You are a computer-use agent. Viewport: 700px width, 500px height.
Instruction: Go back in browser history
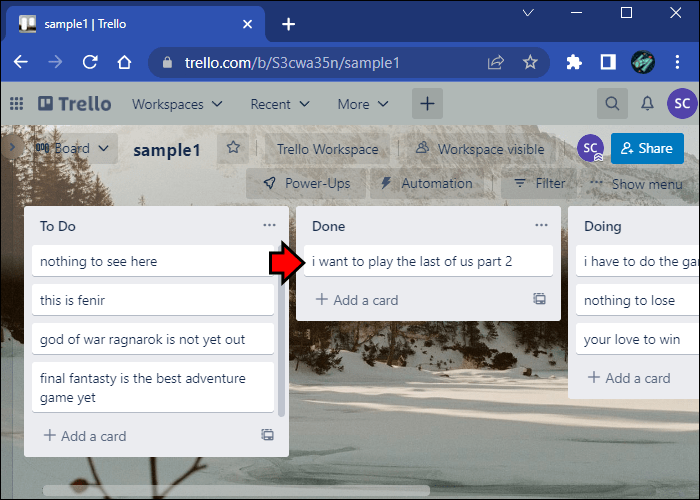coord(21,62)
